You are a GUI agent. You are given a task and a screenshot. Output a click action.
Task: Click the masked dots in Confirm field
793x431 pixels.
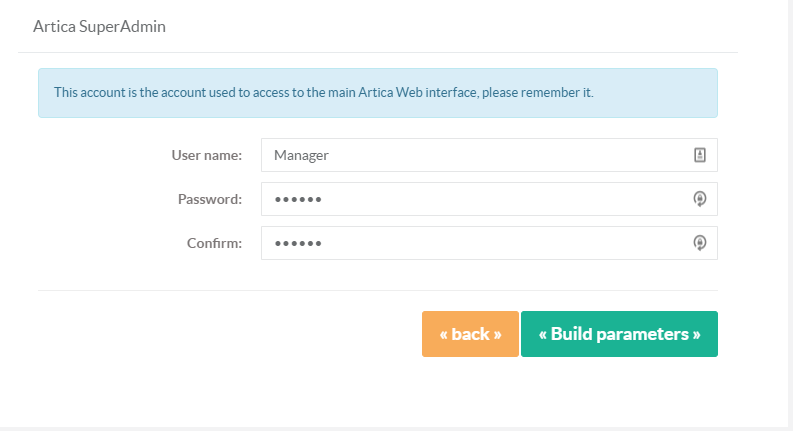coord(298,243)
